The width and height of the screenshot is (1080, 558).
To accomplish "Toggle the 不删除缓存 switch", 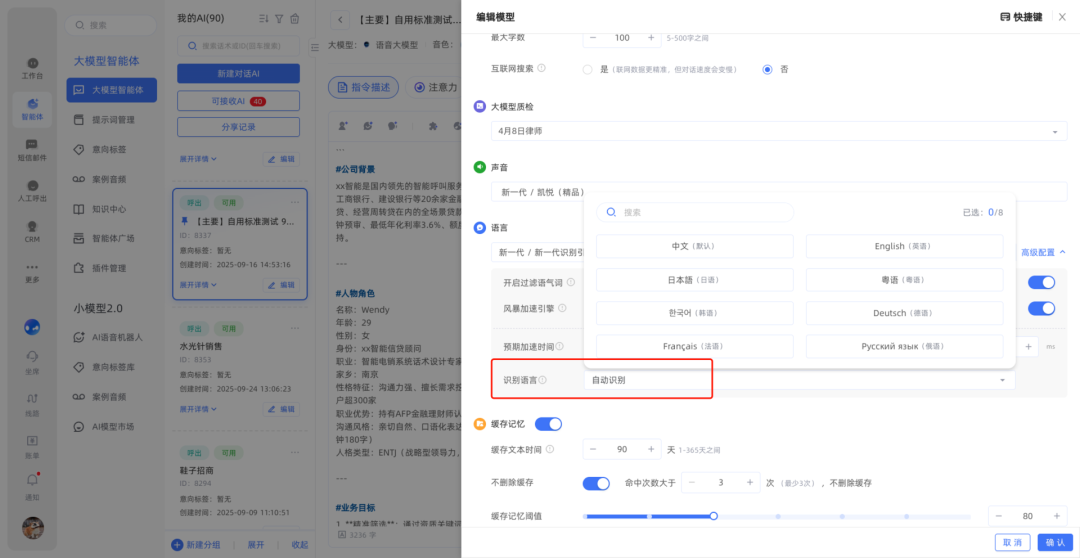I will (x=596, y=483).
